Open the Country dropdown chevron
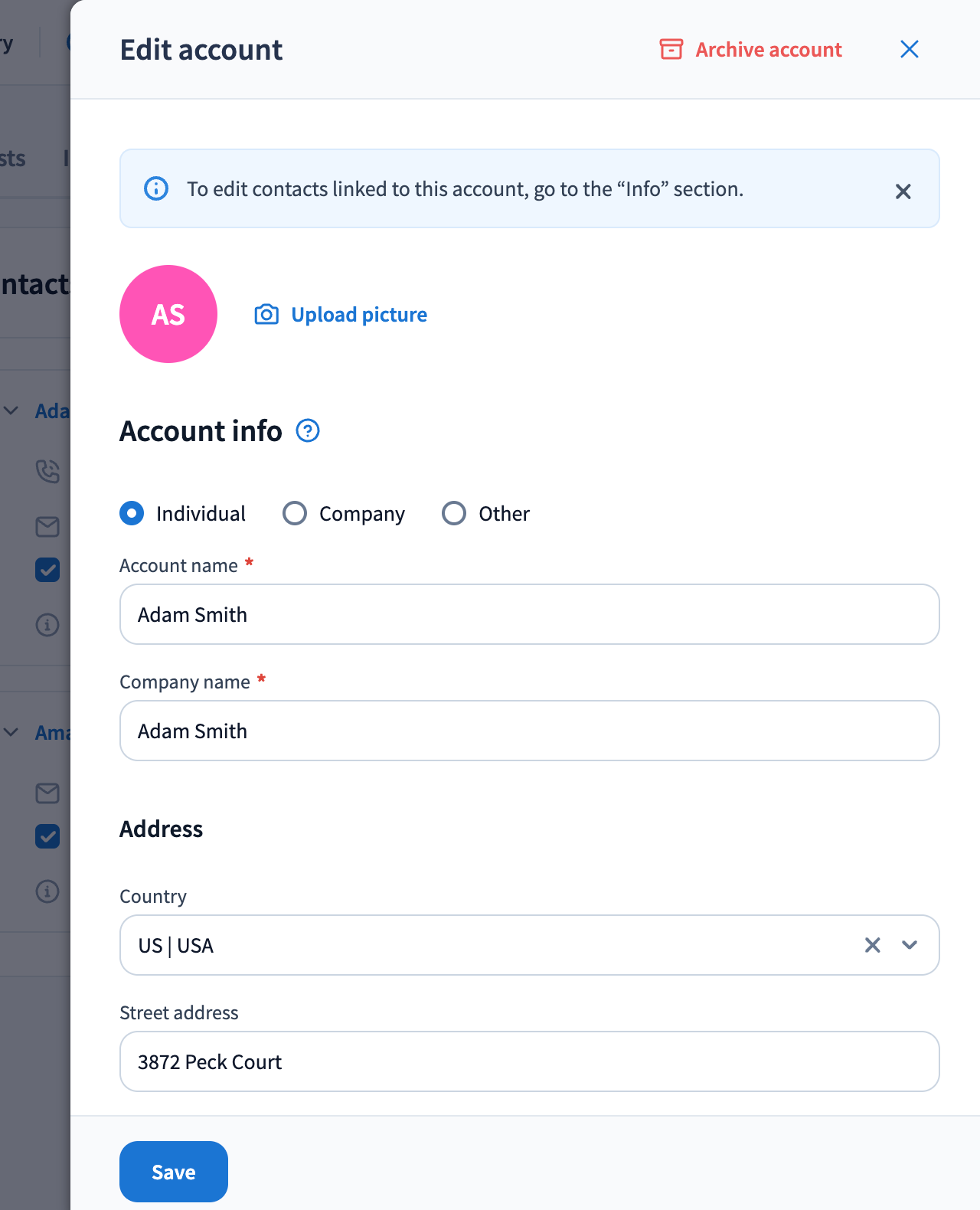This screenshot has width=980, height=1210. pos(910,945)
